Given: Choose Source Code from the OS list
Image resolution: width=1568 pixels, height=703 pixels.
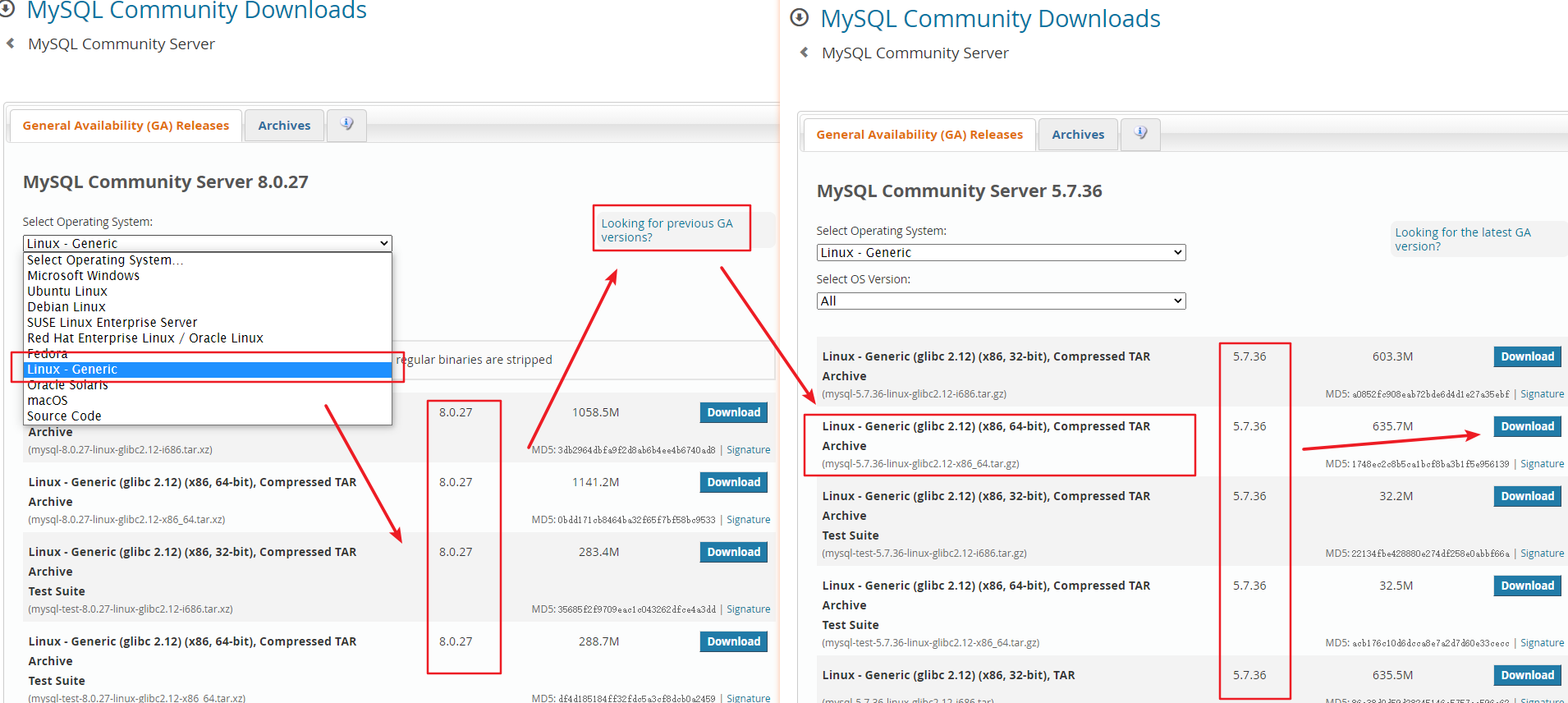Looking at the screenshot, I should point(208,416).
